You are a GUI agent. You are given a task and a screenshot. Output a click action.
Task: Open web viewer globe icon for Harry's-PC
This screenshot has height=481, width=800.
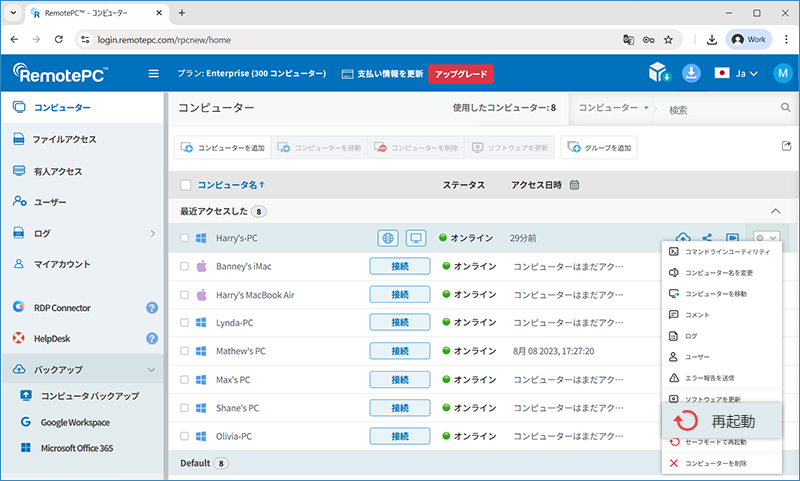[388, 238]
